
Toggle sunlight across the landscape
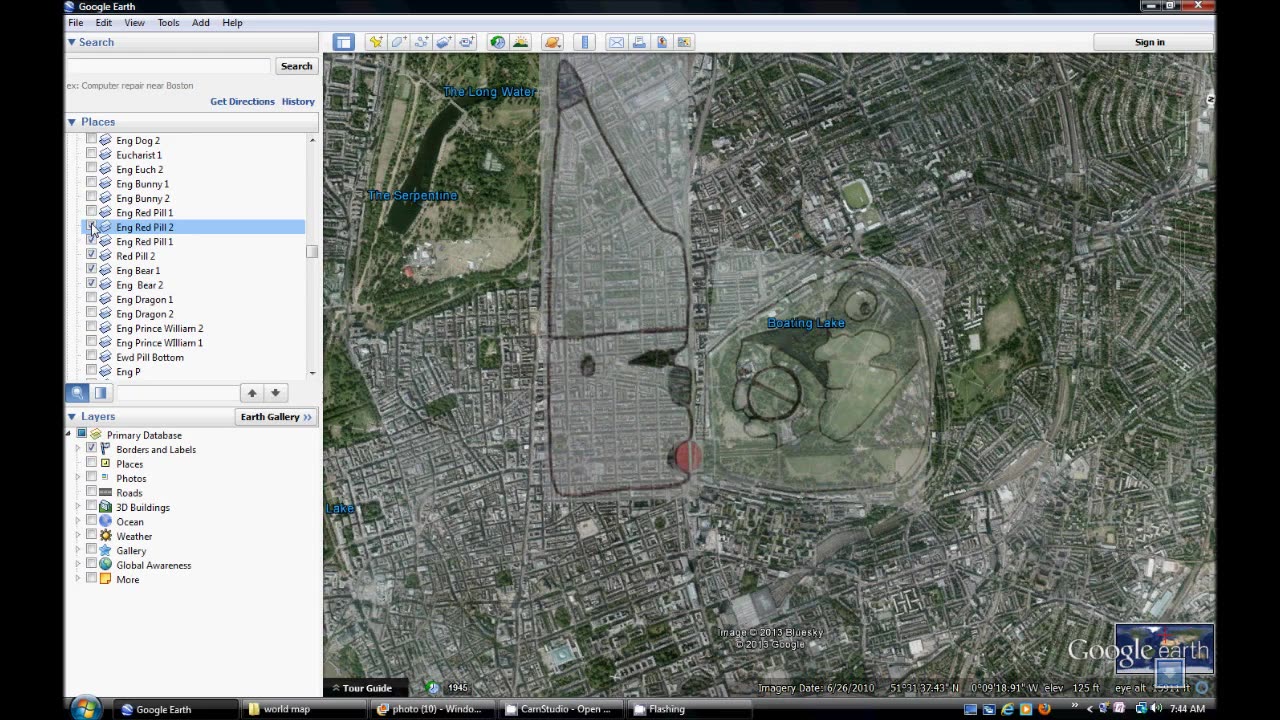coord(520,42)
